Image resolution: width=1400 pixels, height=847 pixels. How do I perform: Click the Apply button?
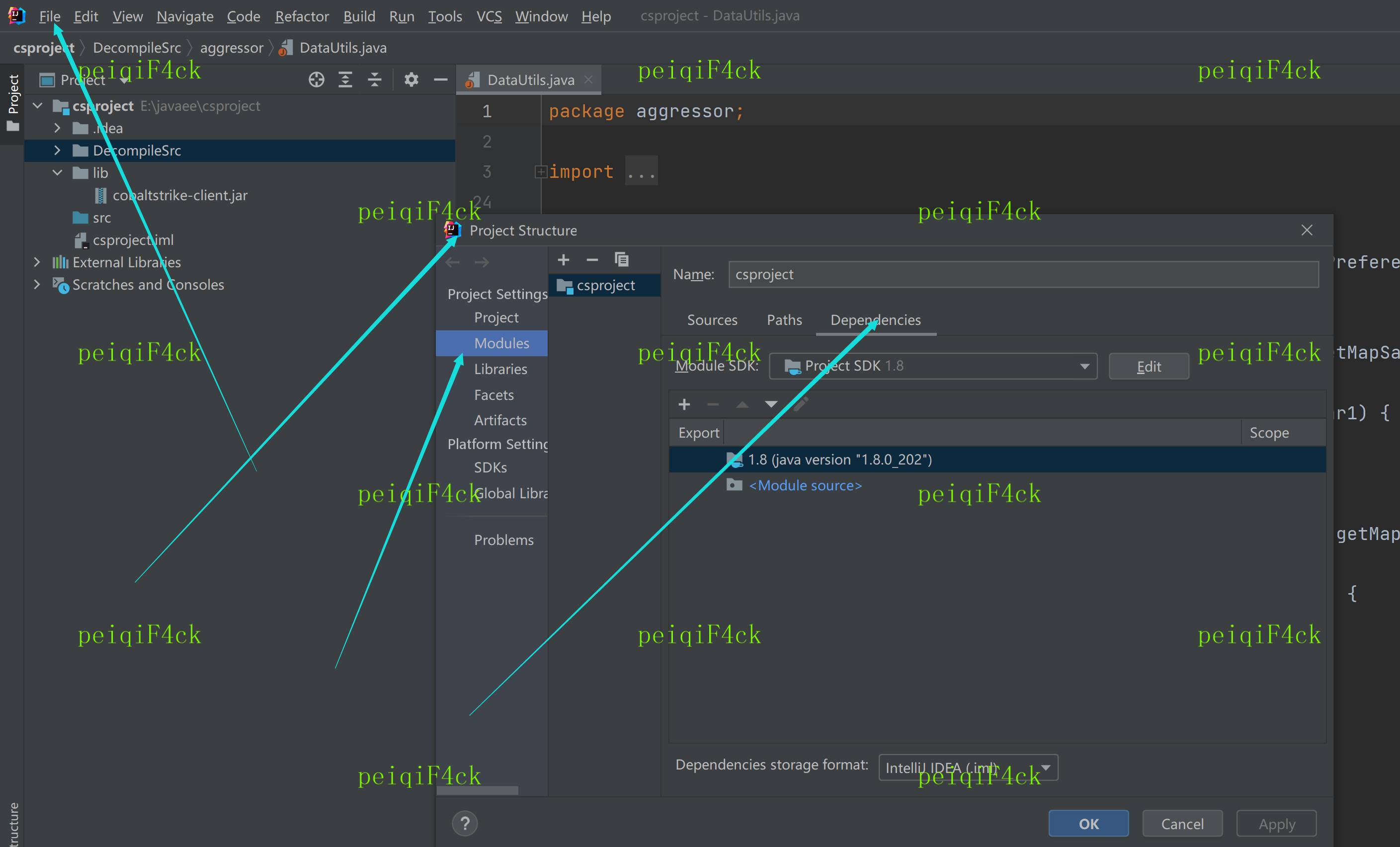(x=1276, y=823)
